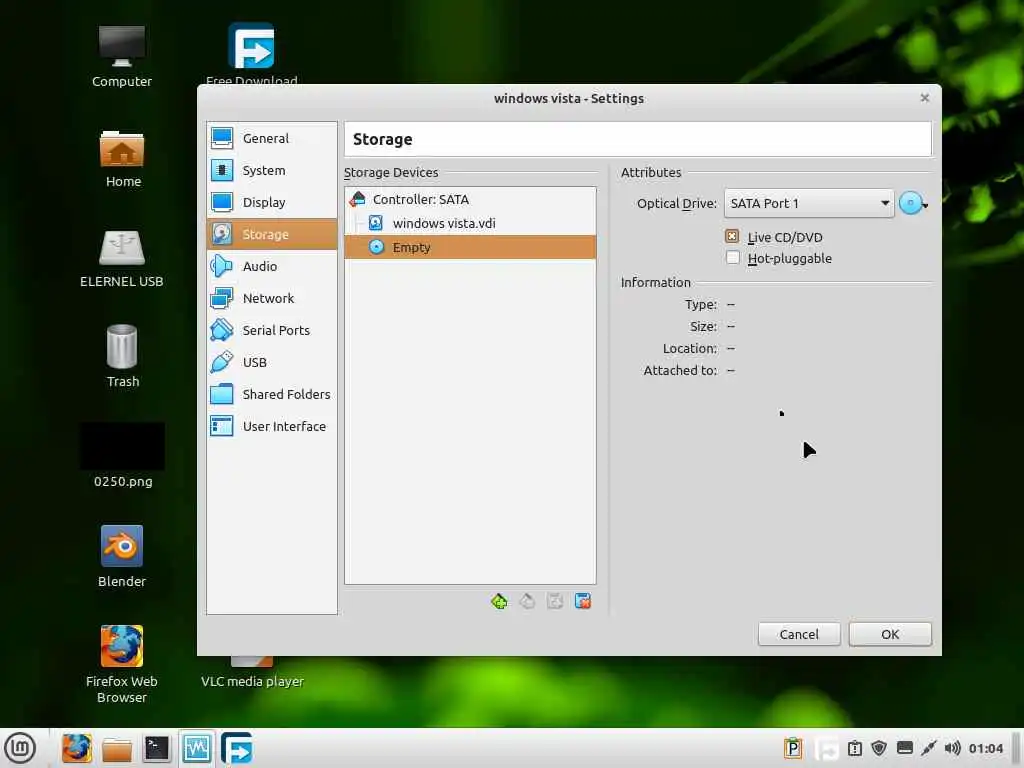Select the Empty optical drive entry

pos(470,248)
